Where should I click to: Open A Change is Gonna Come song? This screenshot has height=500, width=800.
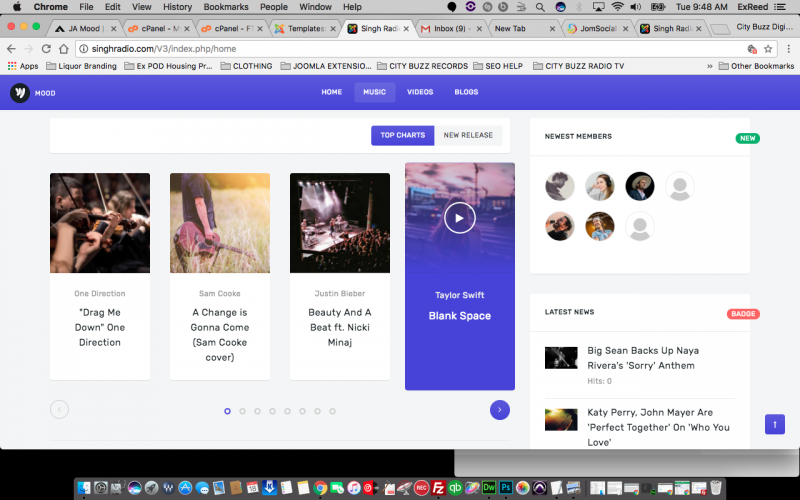(220, 335)
